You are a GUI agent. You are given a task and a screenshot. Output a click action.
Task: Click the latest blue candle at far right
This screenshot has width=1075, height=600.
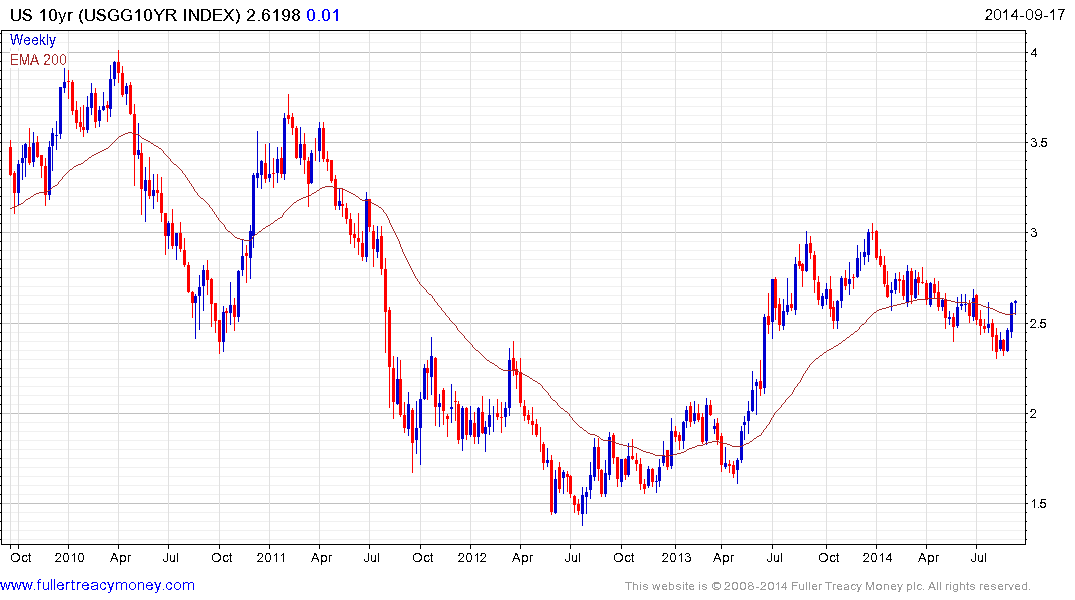point(1015,306)
